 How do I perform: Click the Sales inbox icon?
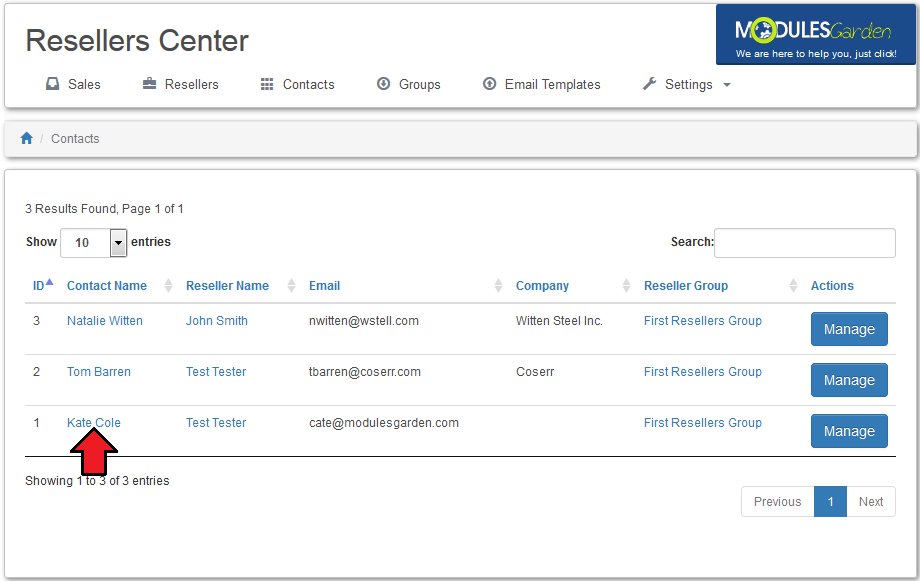[x=53, y=84]
